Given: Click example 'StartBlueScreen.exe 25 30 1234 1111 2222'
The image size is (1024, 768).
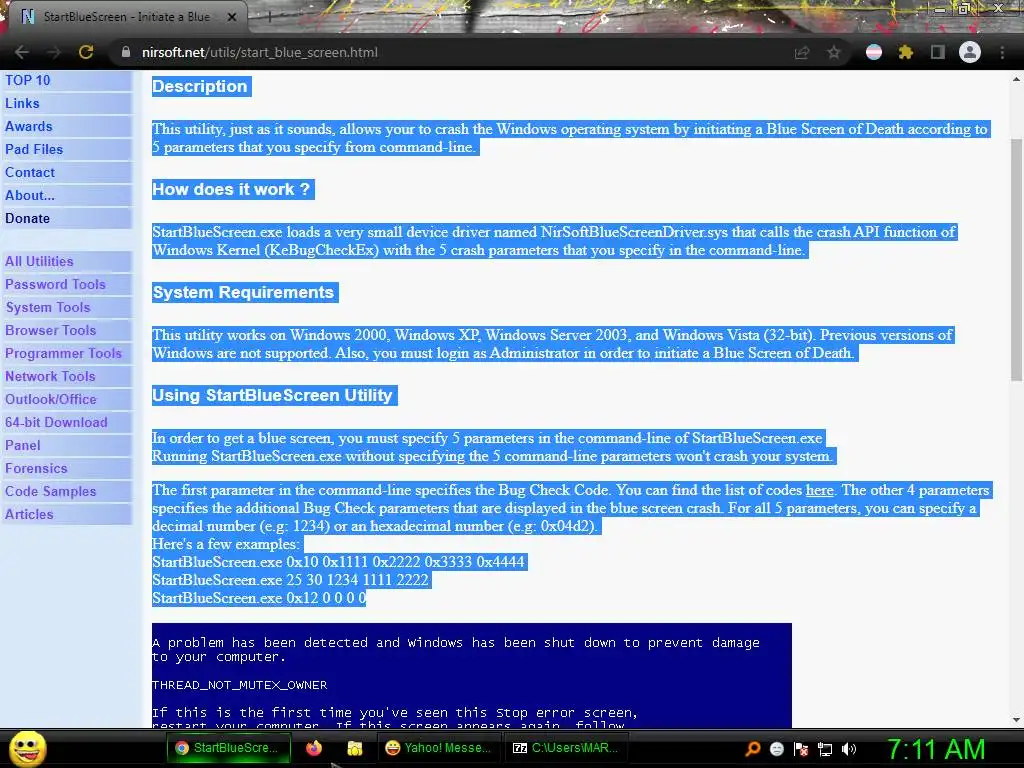Looking at the screenshot, I should pyautogui.click(x=291, y=580).
